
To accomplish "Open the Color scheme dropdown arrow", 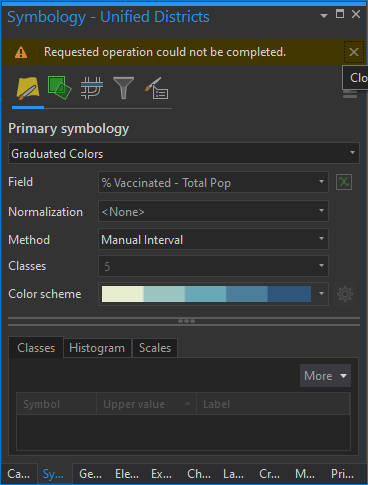I will [321, 294].
